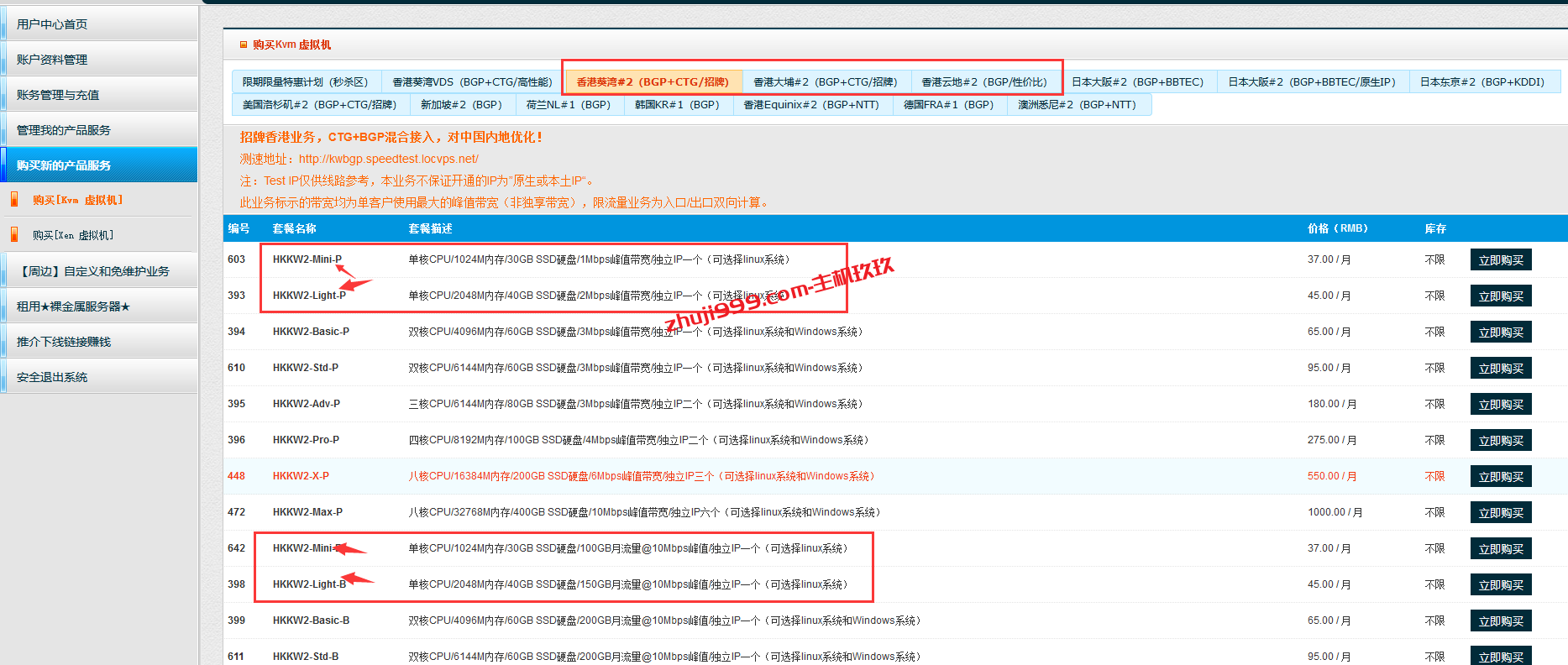Viewport: 1568px width, 665px height.
Task: Buy the HKKW2-Std-P plan
Action: pos(1501,369)
